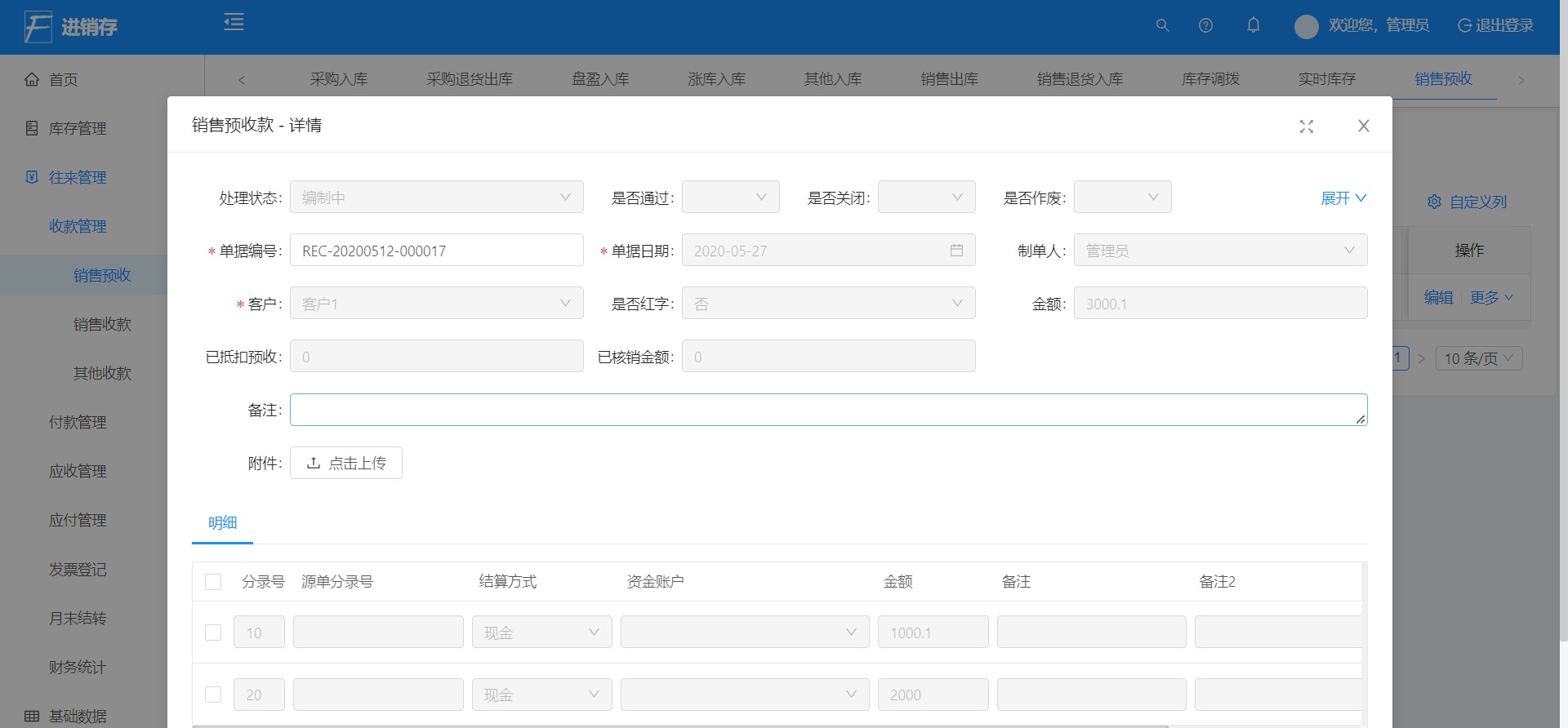Click into the 备注 text area
This screenshot has width=1568, height=728.
click(827, 410)
